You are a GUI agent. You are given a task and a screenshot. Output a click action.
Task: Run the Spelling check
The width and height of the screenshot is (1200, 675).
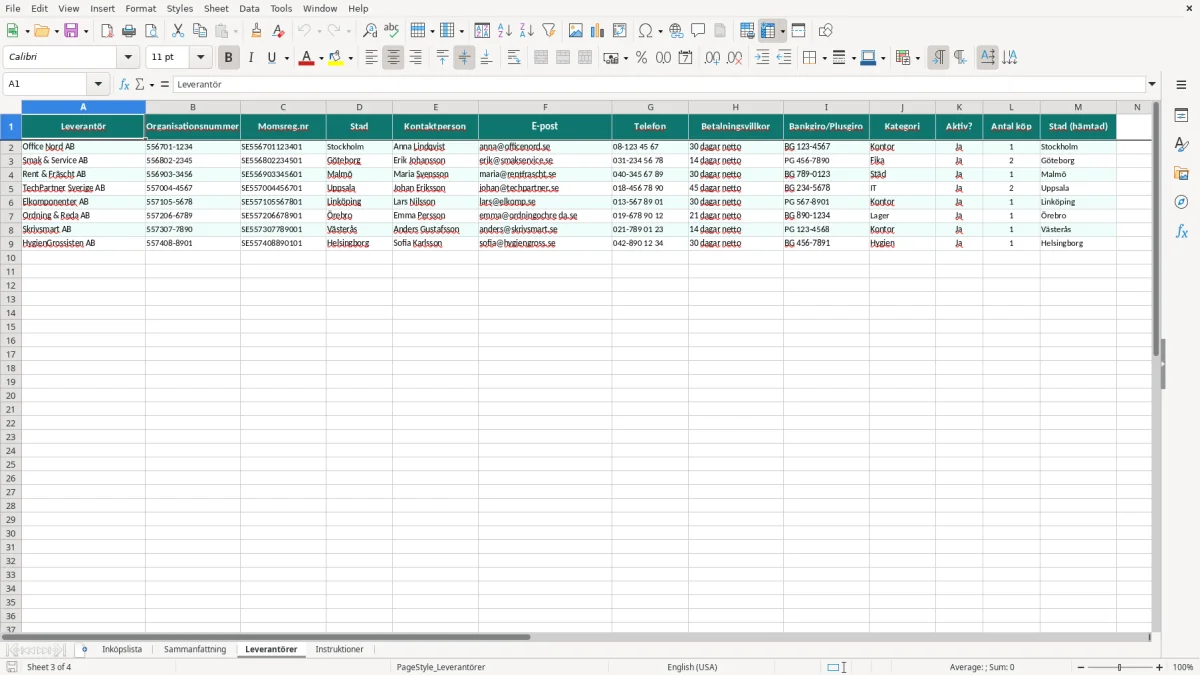pyautogui.click(x=391, y=31)
